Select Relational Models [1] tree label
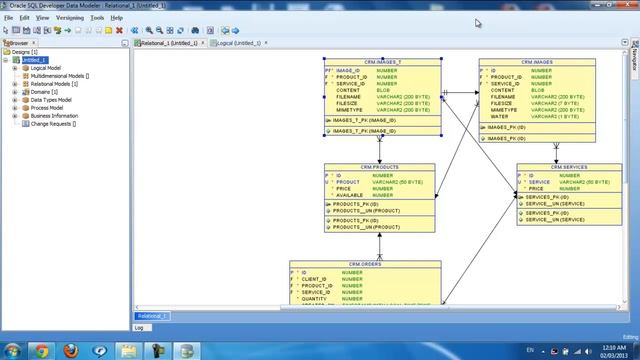Image resolution: width=640 pixels, height=360 pixels. point(54,84)
